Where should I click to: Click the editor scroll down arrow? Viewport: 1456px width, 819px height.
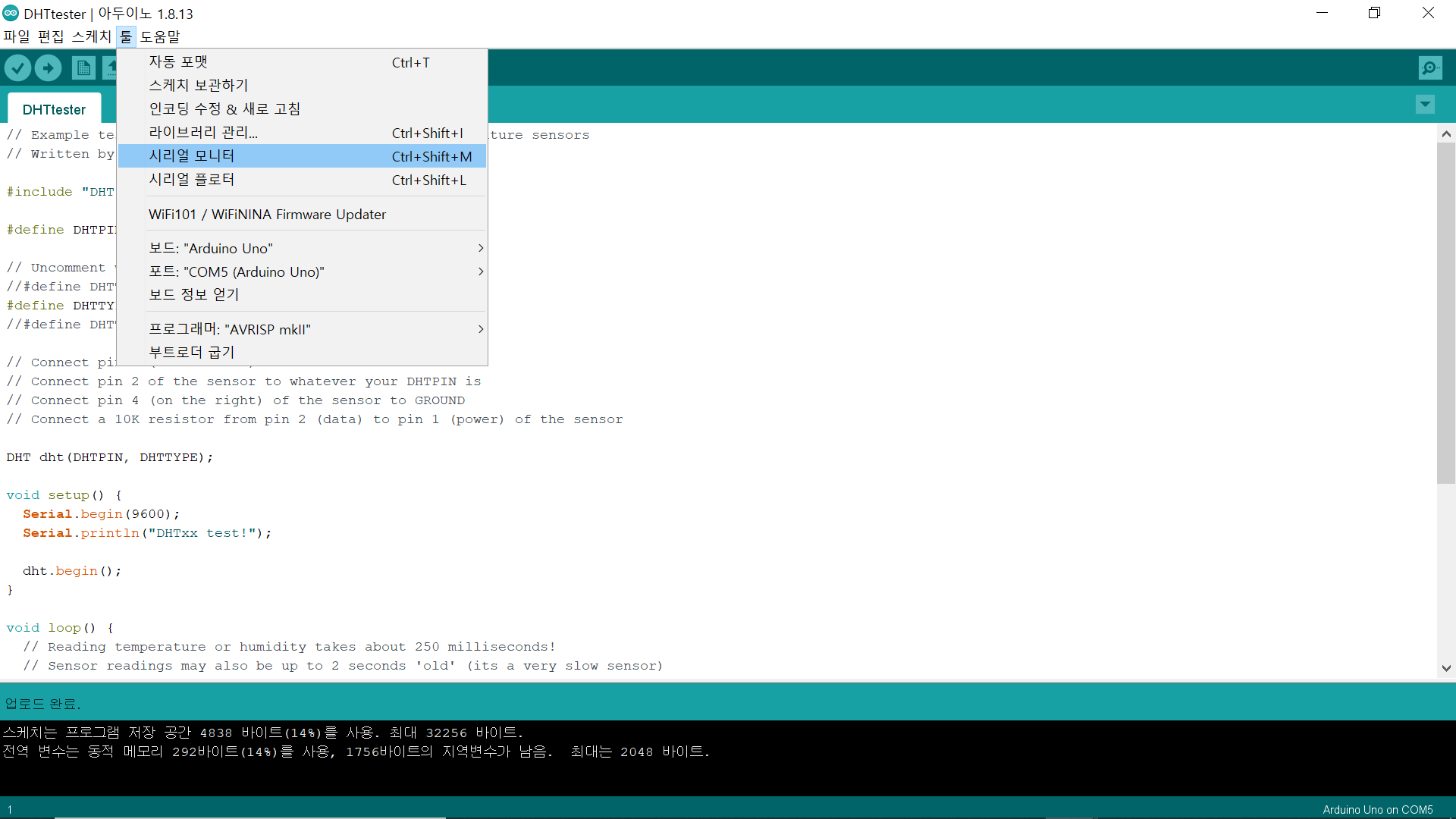click(1446, 668)
